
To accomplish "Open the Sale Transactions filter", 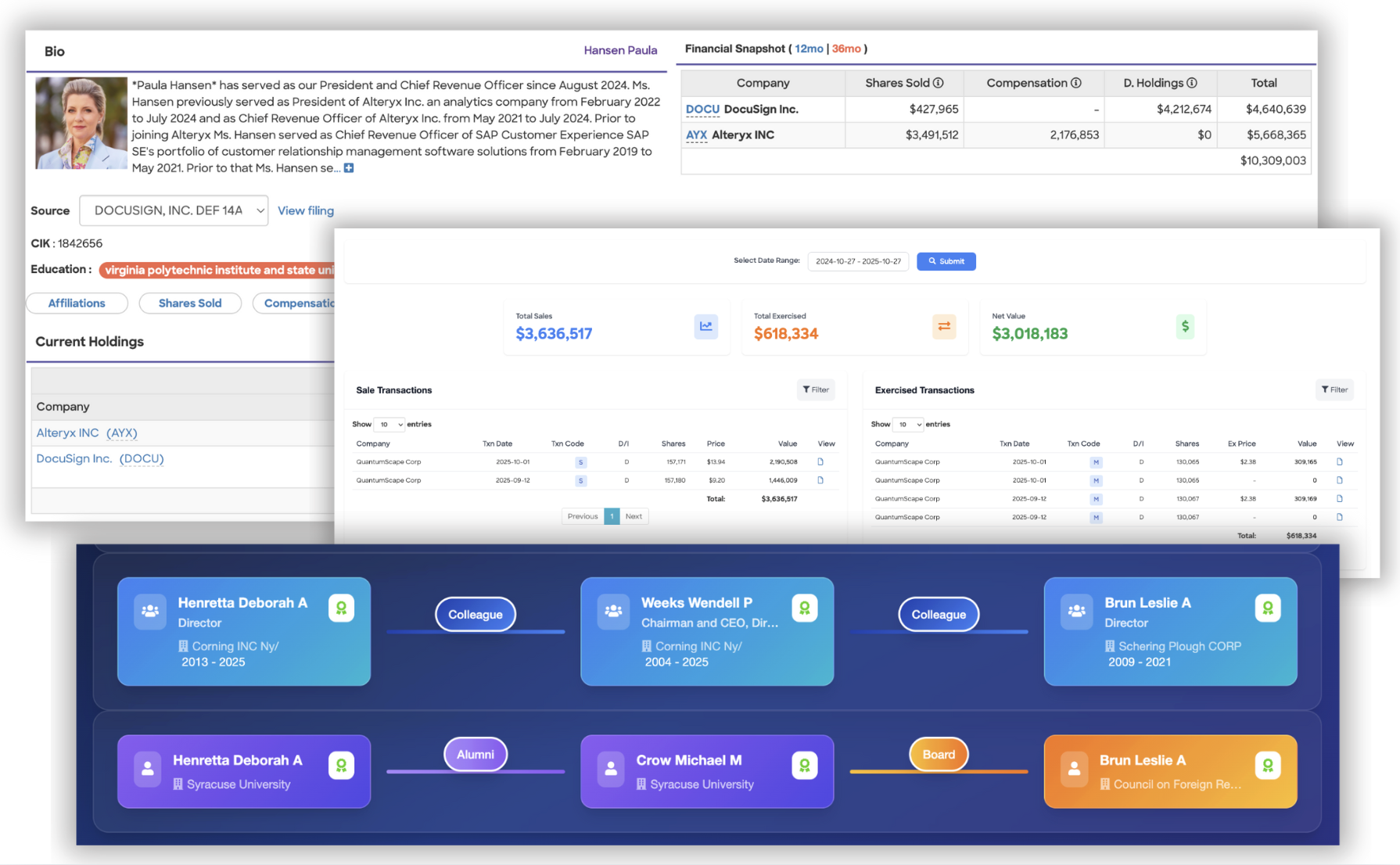I will [x=816, y=389].
